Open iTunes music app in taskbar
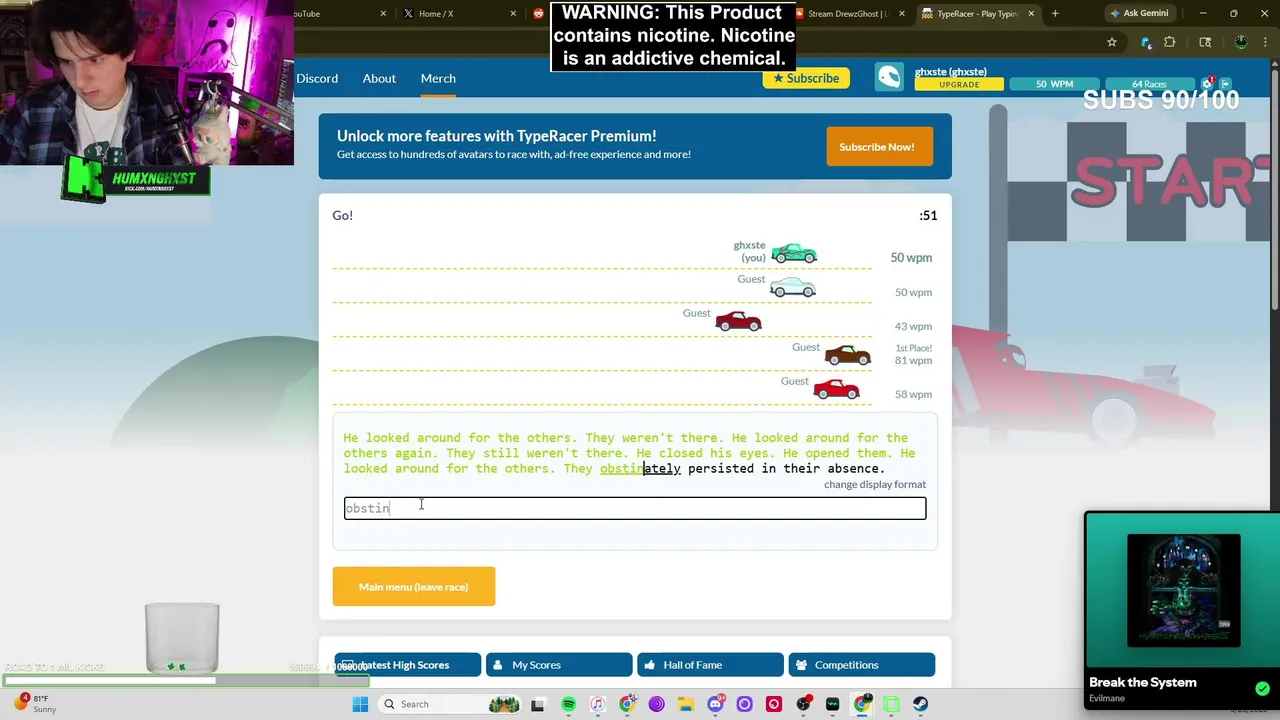Image resolution: width=1280 pixels, height=720 pixels. pos(597,704)
